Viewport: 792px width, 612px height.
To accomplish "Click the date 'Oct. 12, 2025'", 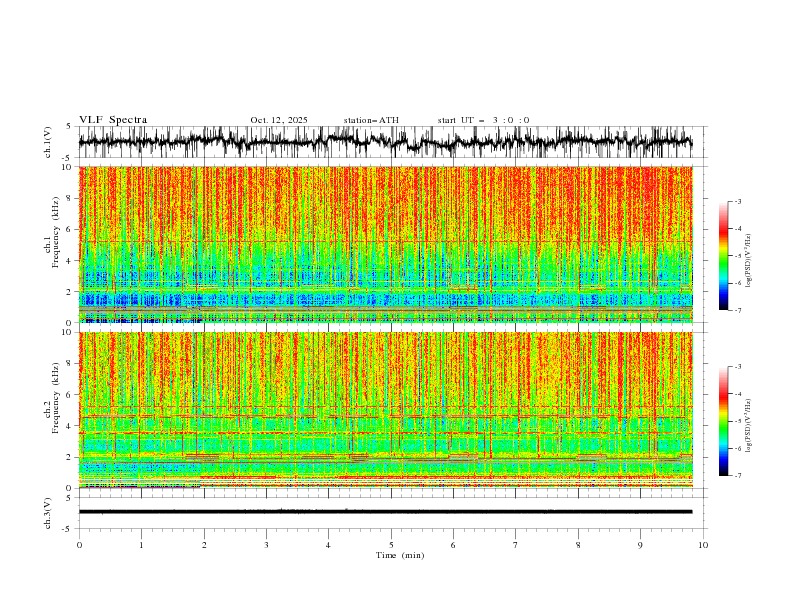I will tap(279, 120).
